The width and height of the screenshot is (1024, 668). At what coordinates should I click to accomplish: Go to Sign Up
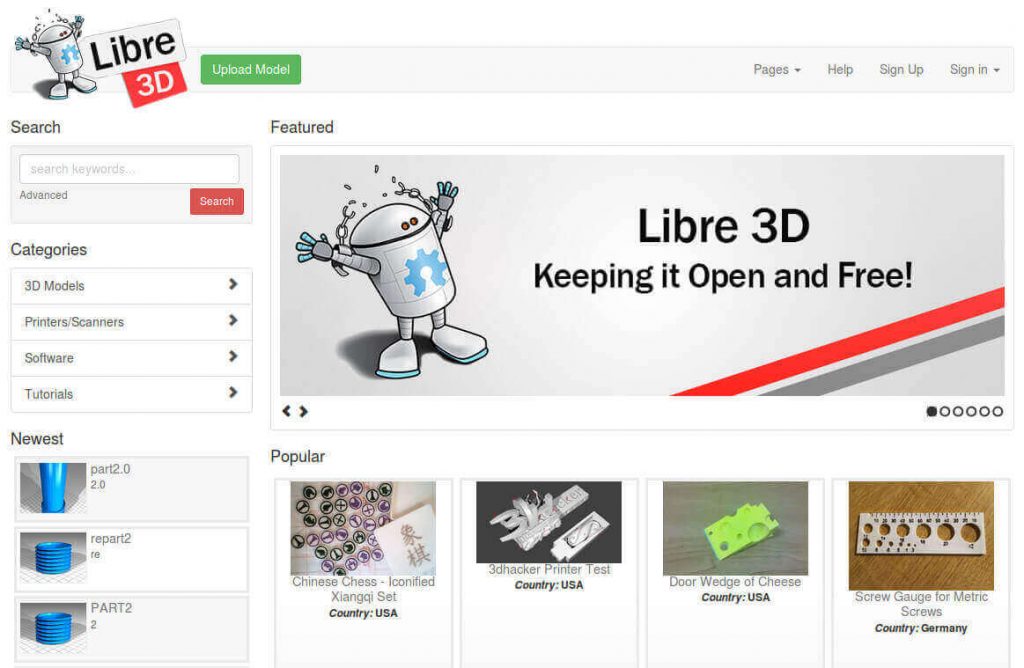pyautogui.click(x=901, y=70)
